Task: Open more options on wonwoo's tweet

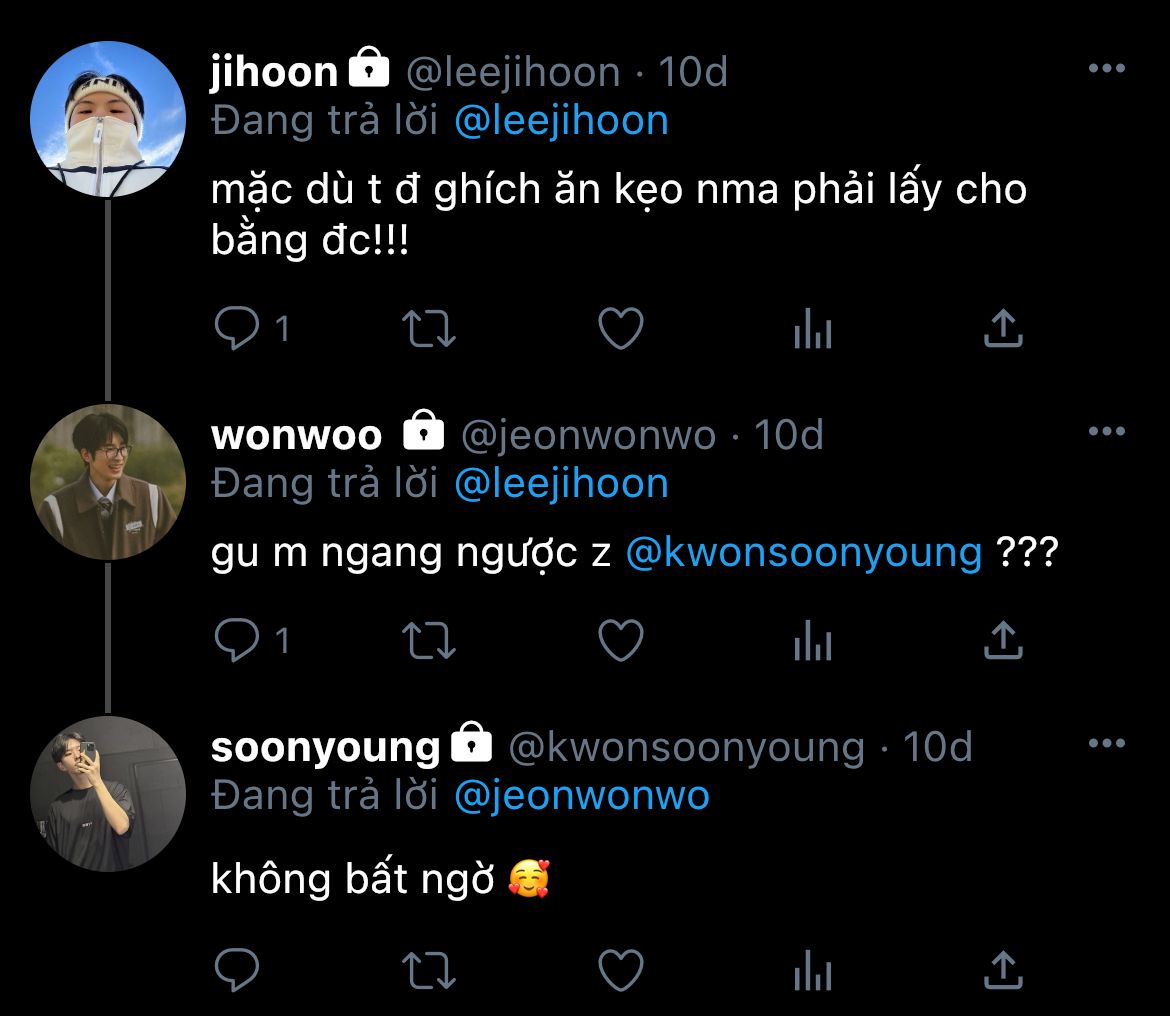Action: [x=1106, y=432]
